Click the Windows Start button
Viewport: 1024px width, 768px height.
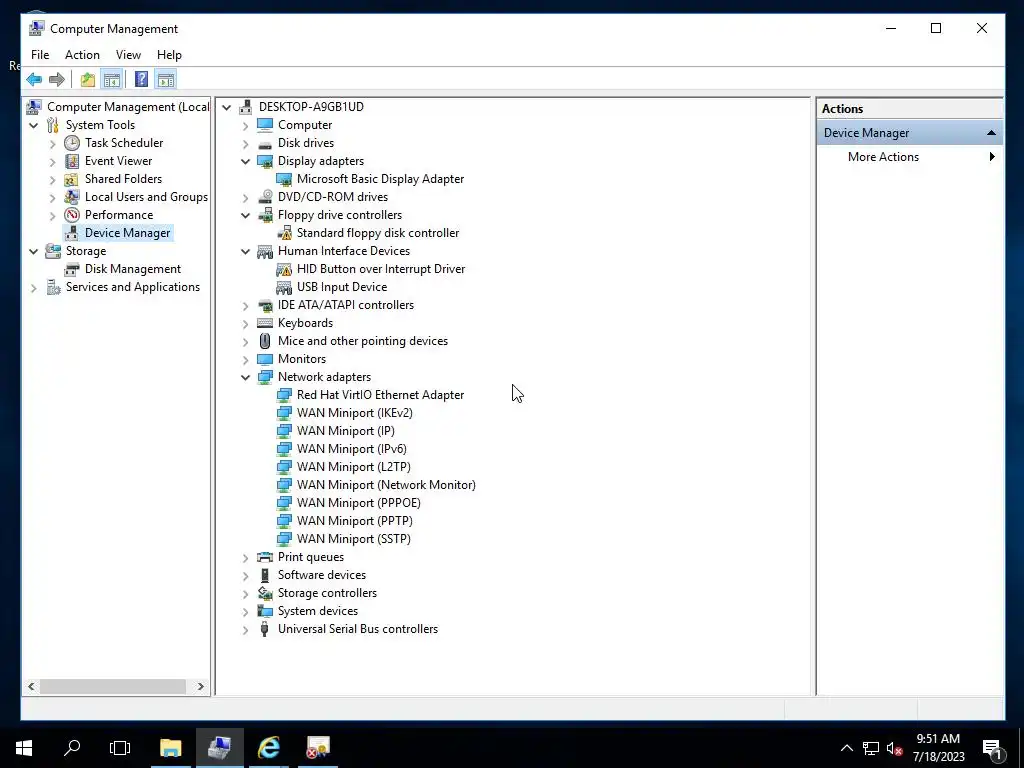(24, 748)
